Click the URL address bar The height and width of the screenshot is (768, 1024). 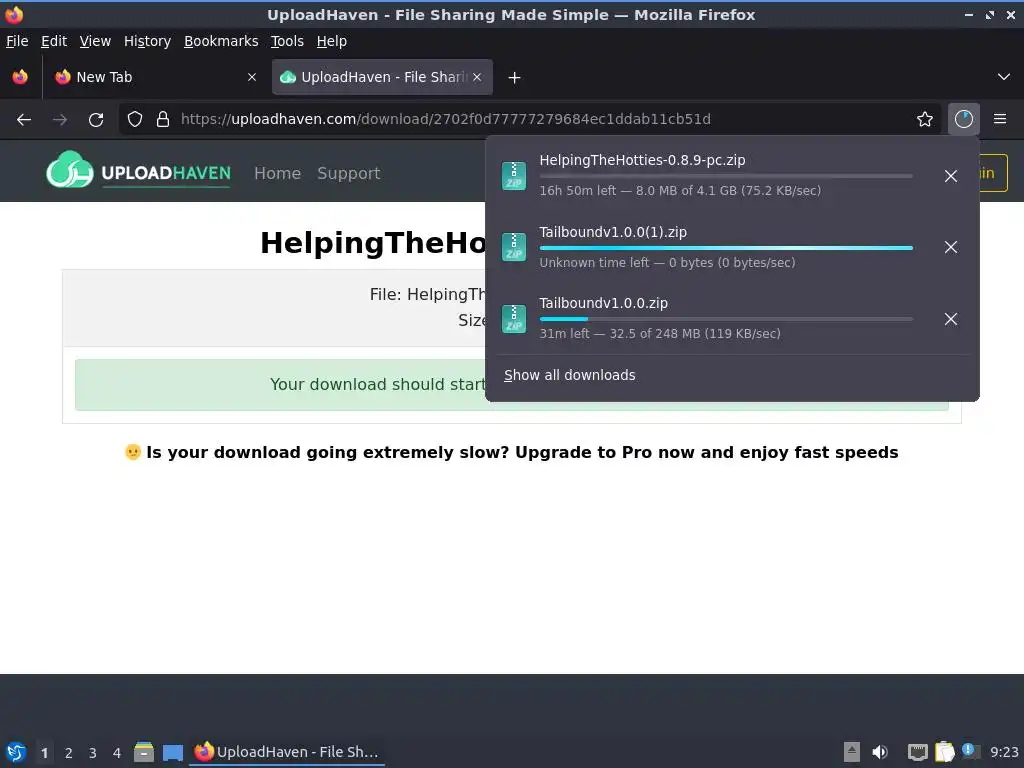(x=530, y=120)
